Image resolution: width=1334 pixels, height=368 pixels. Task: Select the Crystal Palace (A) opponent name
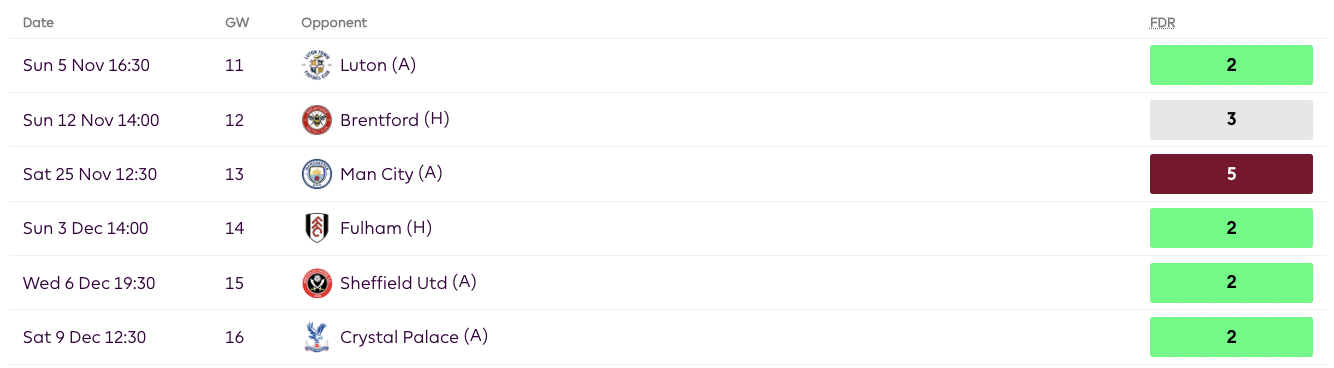(414, 337)
